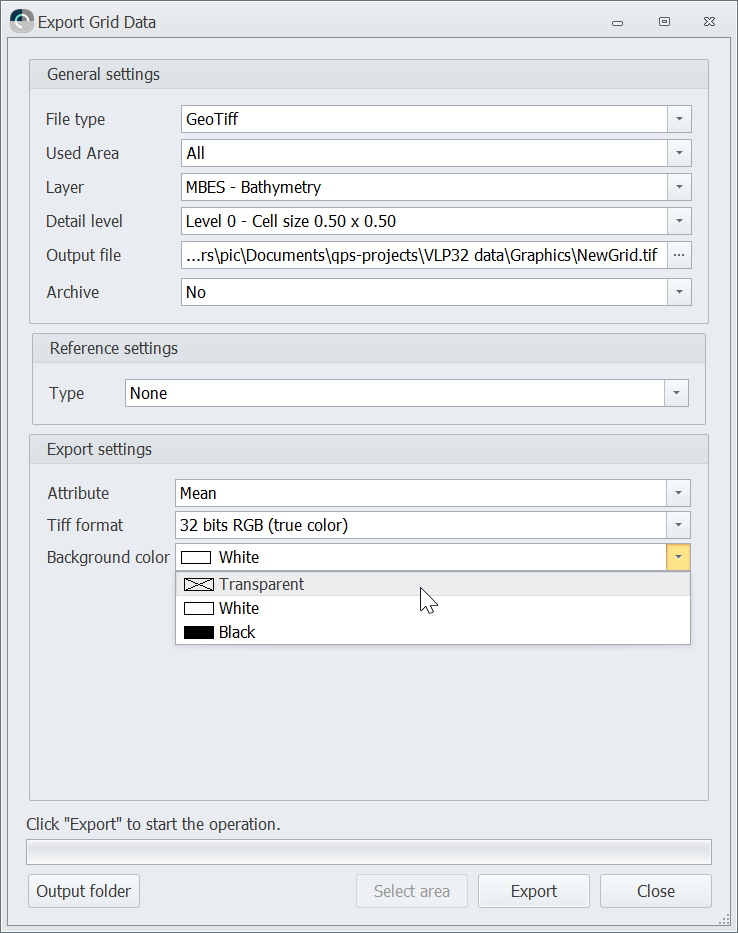Open the Attribute dropdown
Screen dimensions: 738x933
(x=678, y=493)
